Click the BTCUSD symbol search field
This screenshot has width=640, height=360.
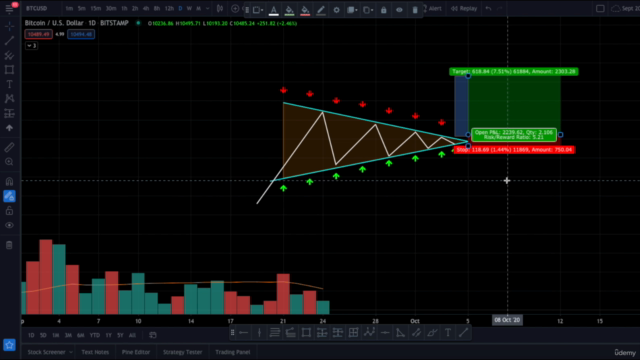click(36, 9)
